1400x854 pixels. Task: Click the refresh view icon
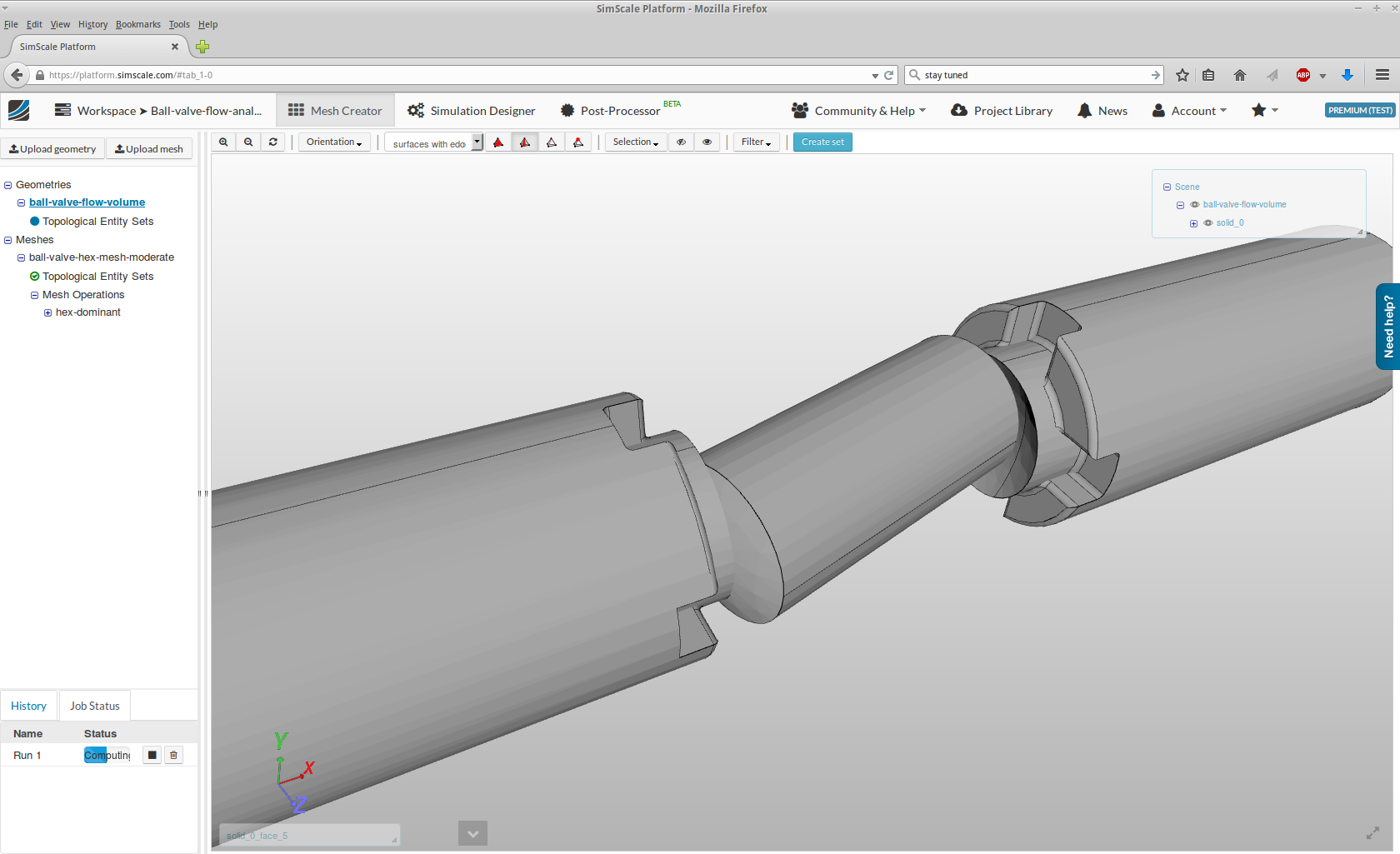(x=273, y=142)
